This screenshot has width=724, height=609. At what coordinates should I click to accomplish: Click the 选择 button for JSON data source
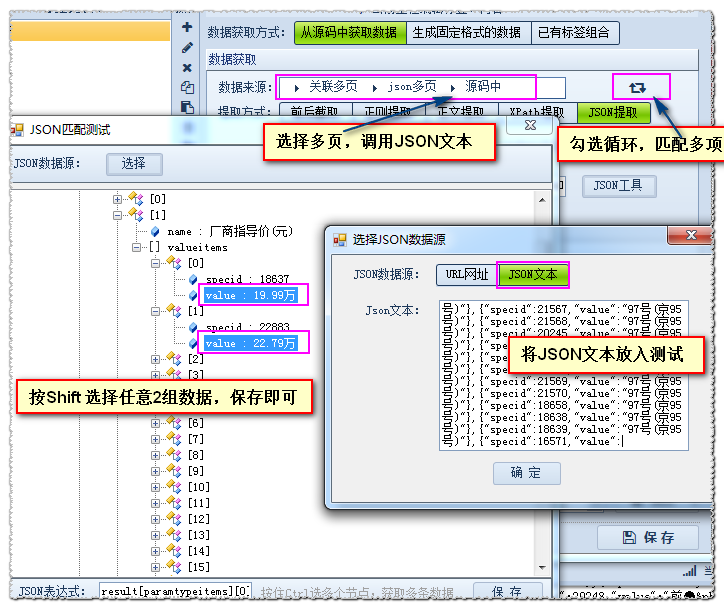point(134,164)
